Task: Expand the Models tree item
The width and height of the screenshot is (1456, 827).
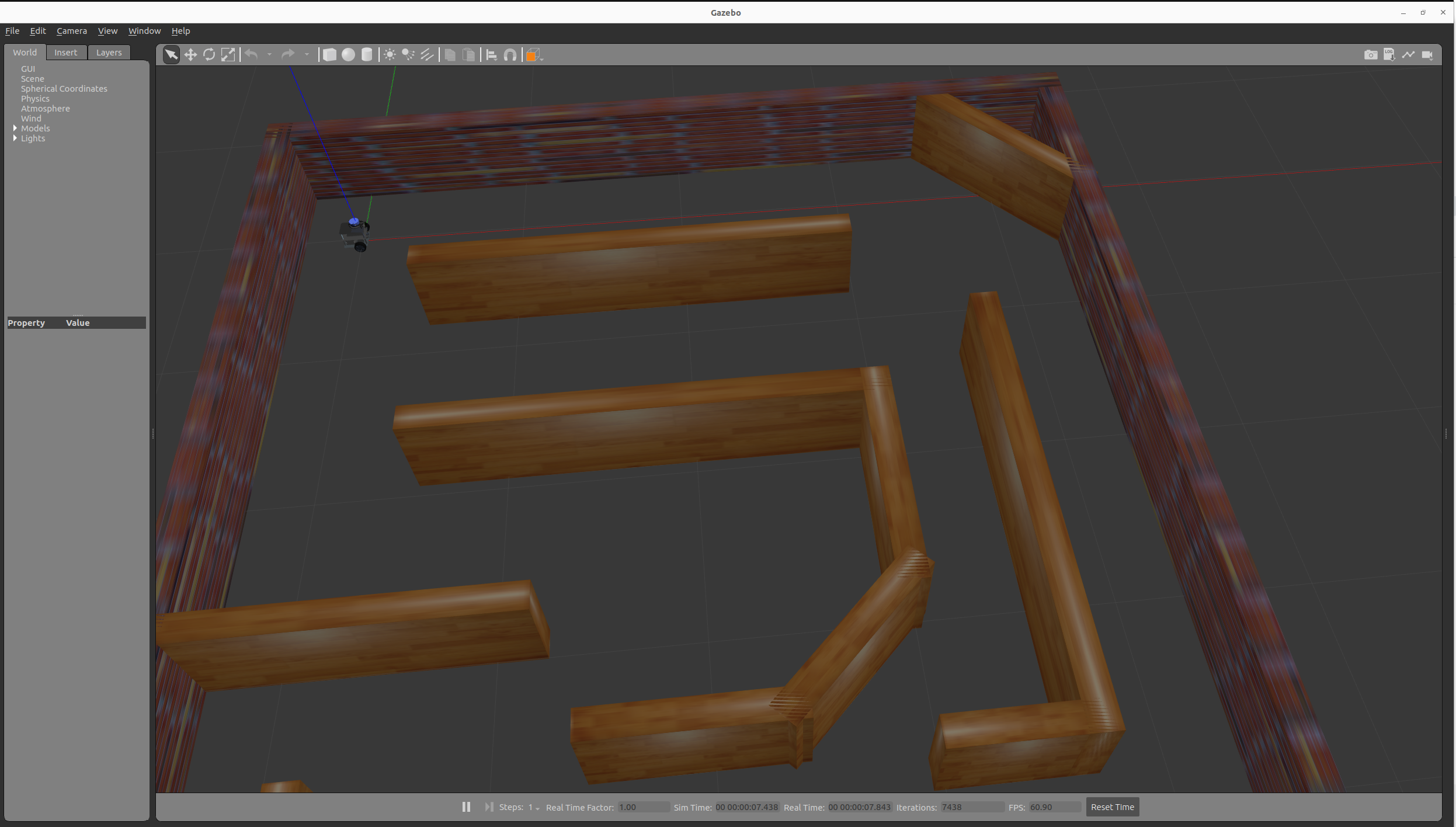Action: click(15, 128)
